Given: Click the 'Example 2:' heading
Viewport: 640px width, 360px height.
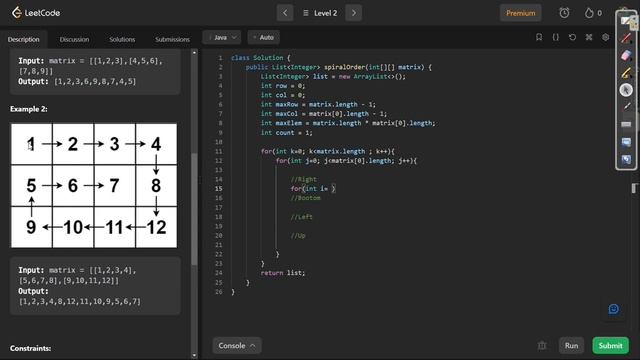Looking at the screenshot, I should tap(29, 109).
